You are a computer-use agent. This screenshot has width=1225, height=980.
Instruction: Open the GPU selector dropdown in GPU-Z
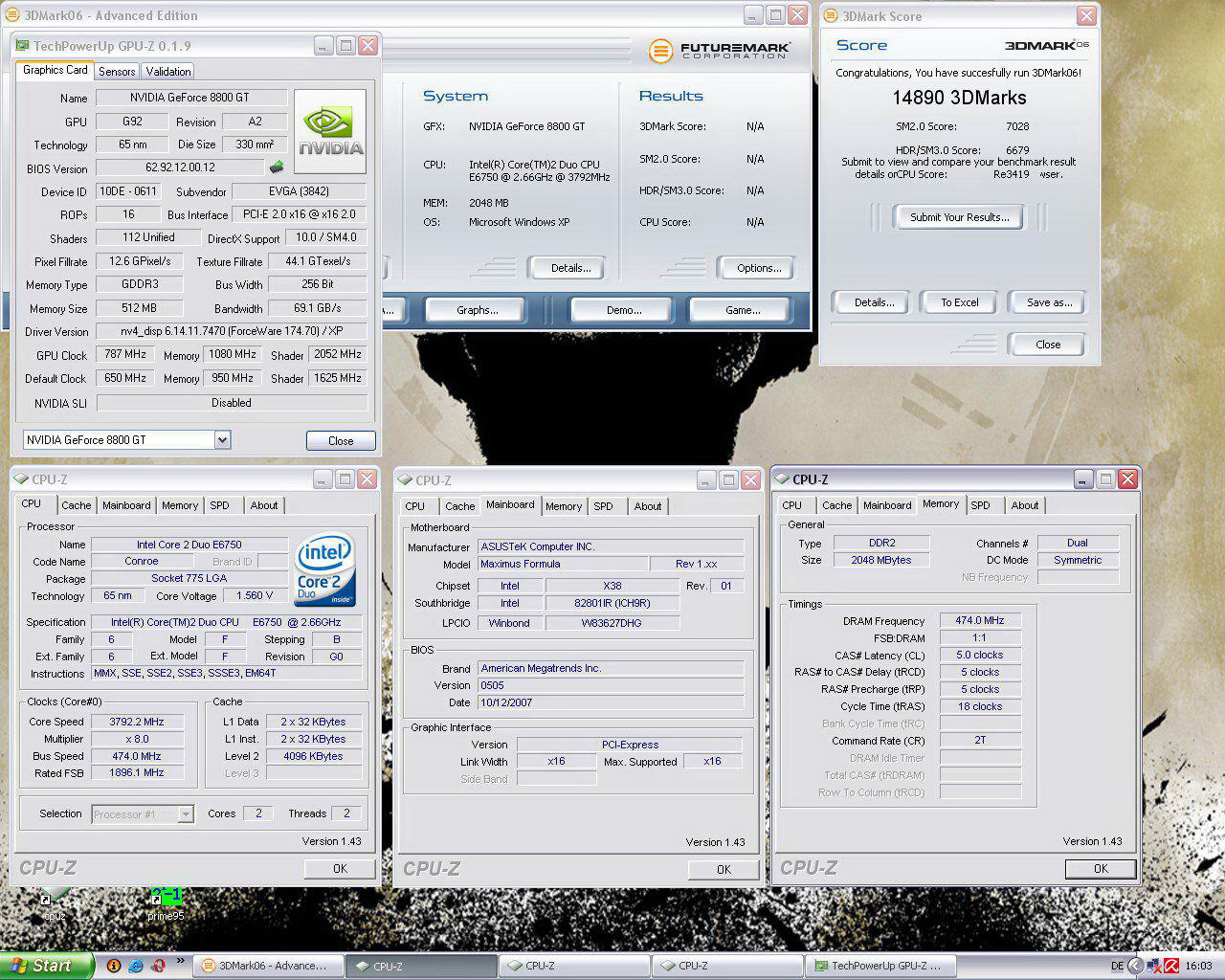pyautogui.click(x=222, y=440)
